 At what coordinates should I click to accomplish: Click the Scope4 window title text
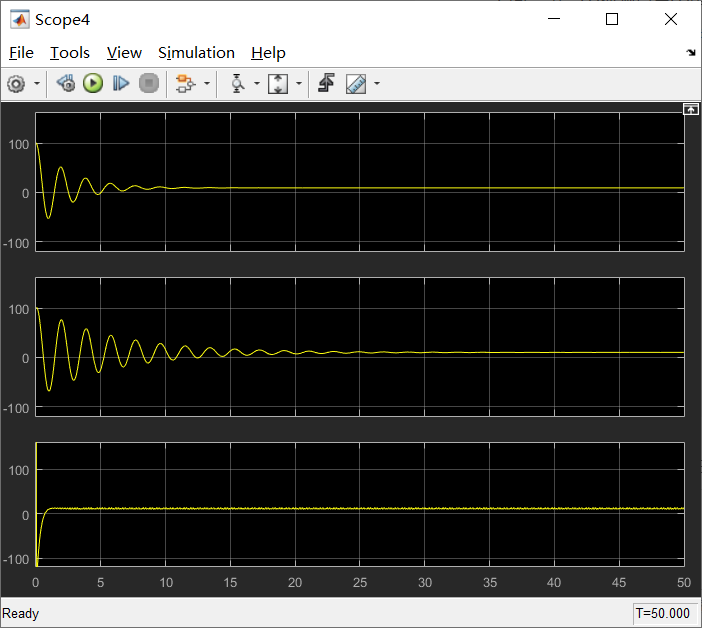click(x=62, y=20)
